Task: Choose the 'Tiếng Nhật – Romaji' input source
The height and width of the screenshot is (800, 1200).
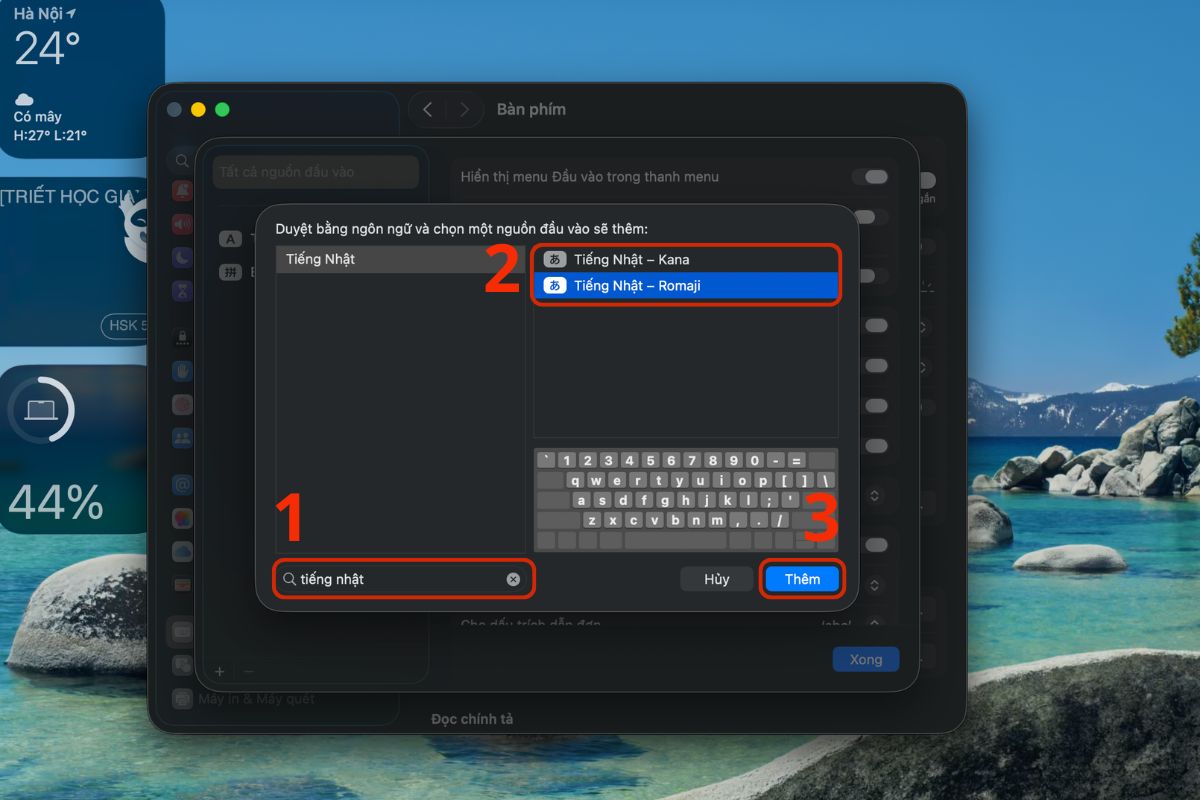Action: [x=686, y=286]
